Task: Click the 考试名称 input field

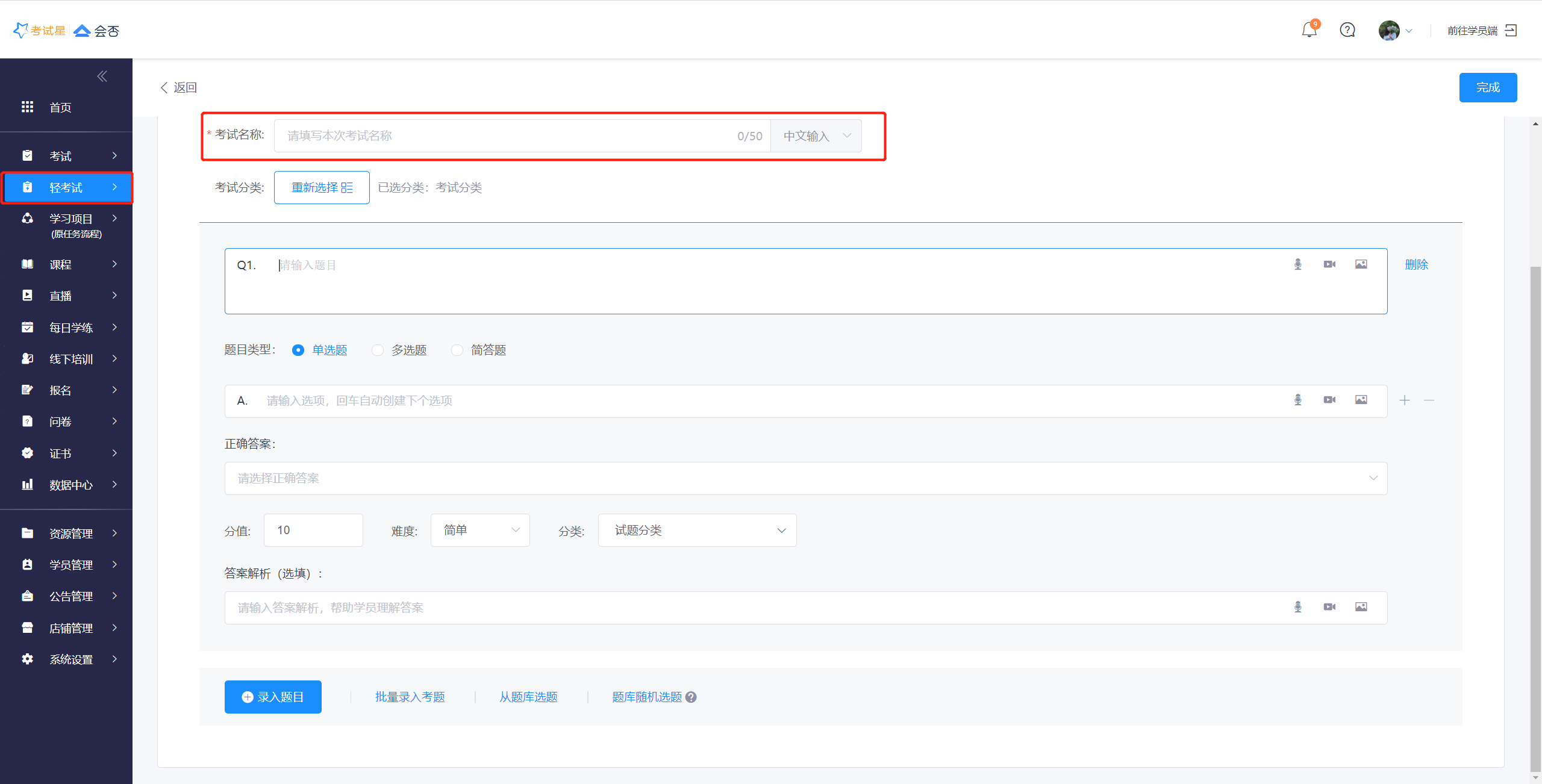Action: [506, 136]
